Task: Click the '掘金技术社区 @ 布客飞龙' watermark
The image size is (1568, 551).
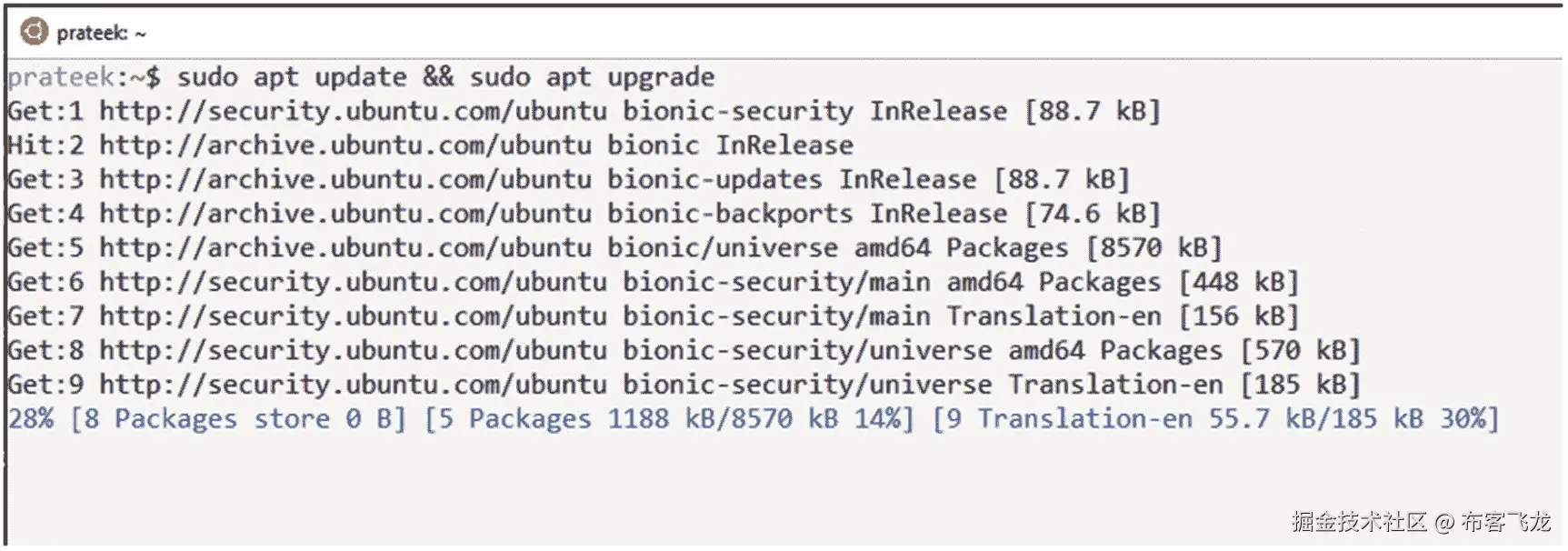Action: click(x=1421, y=522)
